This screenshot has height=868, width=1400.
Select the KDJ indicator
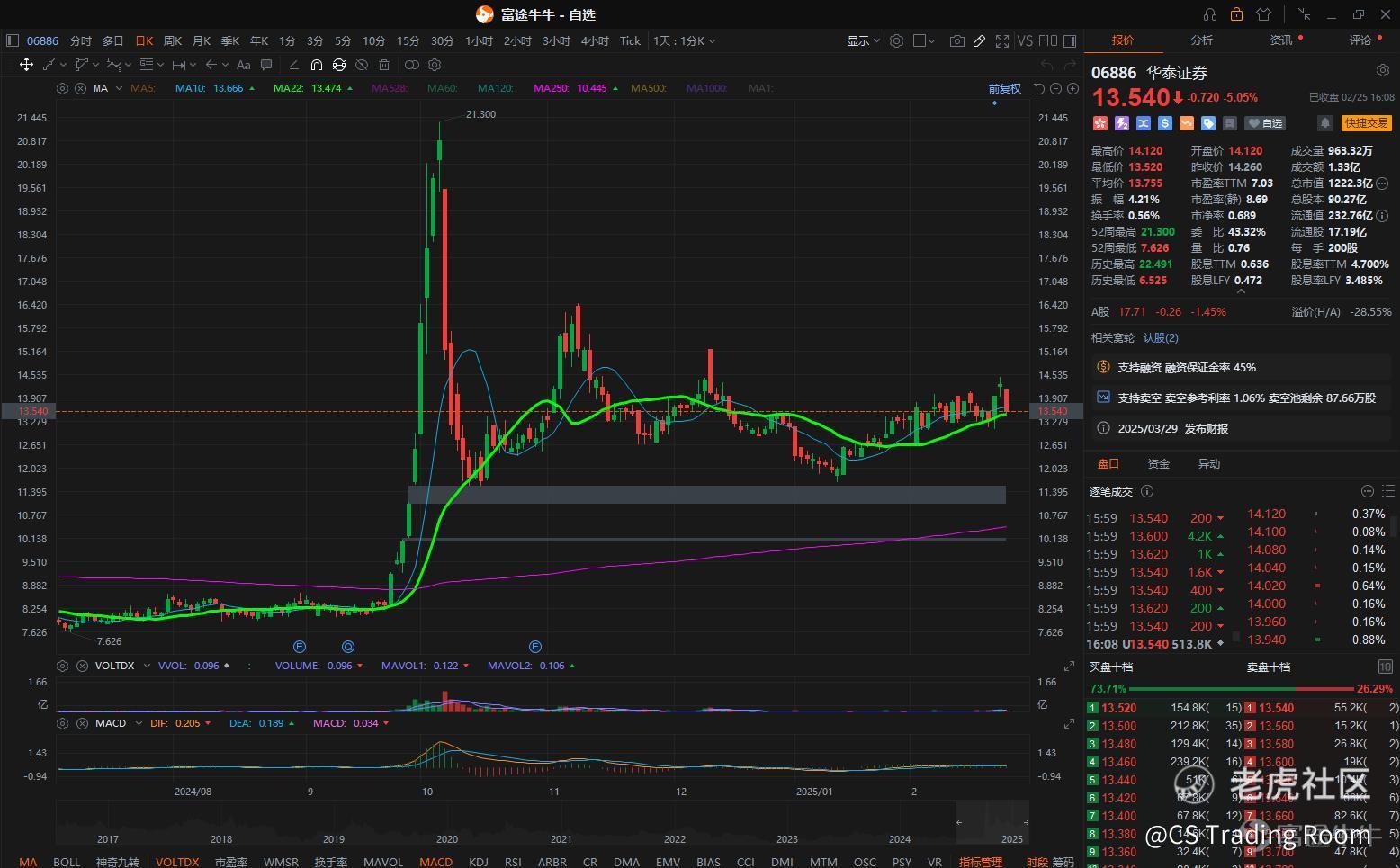(479, 862)
